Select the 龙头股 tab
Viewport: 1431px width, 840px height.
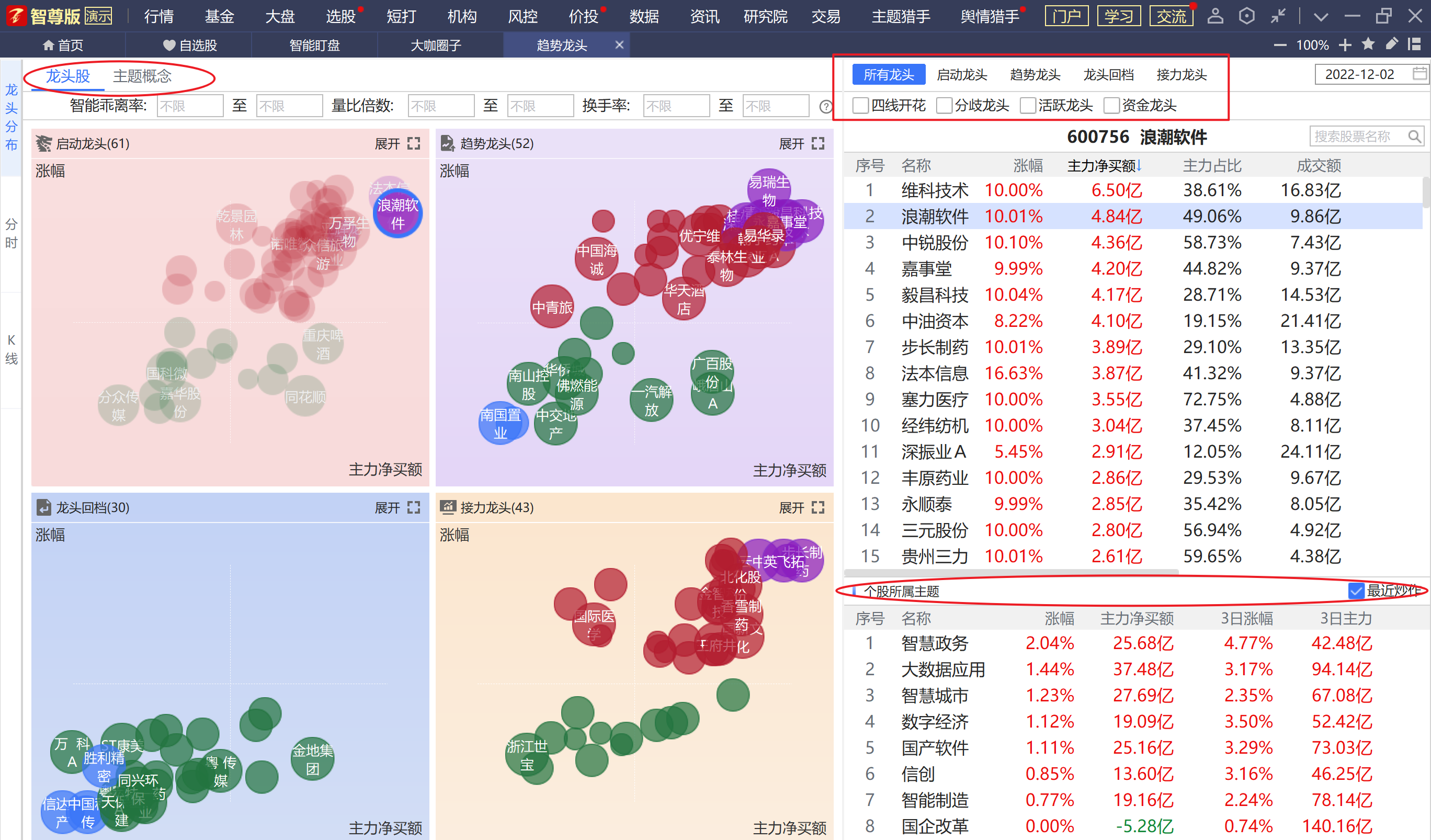[67, 75]
